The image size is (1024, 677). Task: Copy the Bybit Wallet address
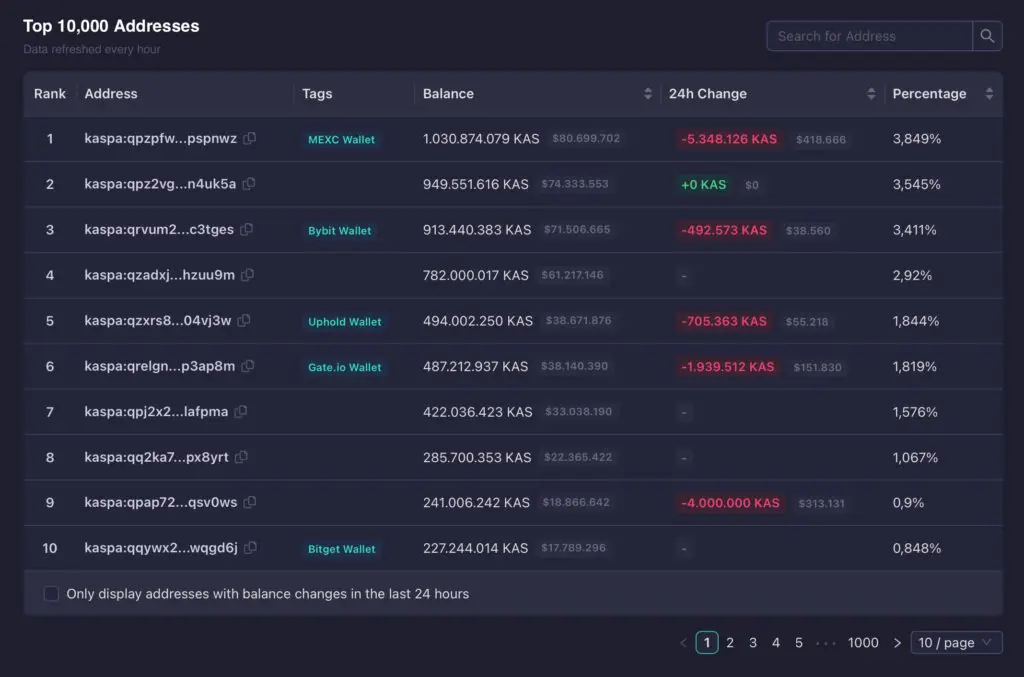(247, 230)
